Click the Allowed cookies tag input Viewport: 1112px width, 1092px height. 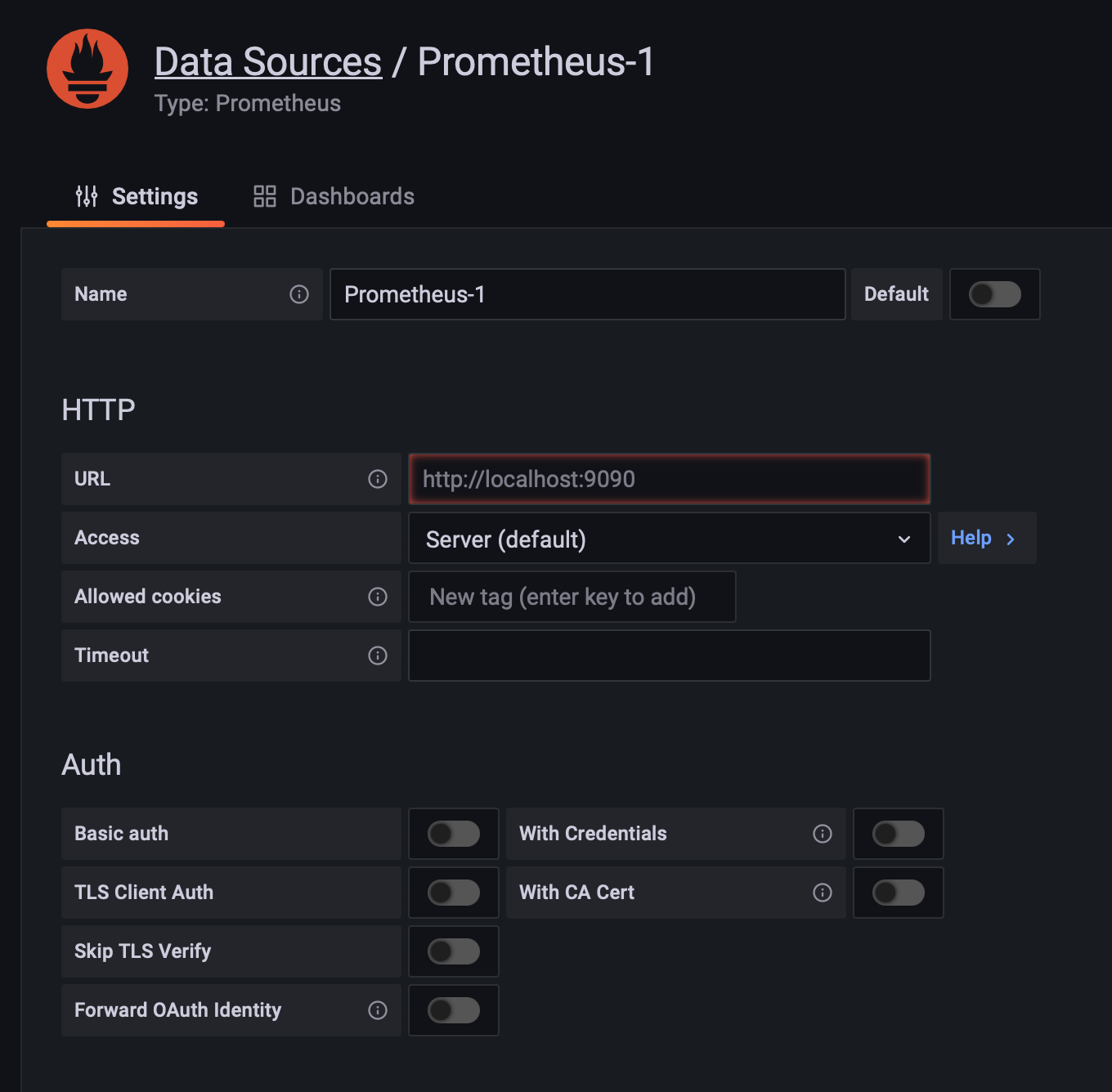(x=572, y=597)
